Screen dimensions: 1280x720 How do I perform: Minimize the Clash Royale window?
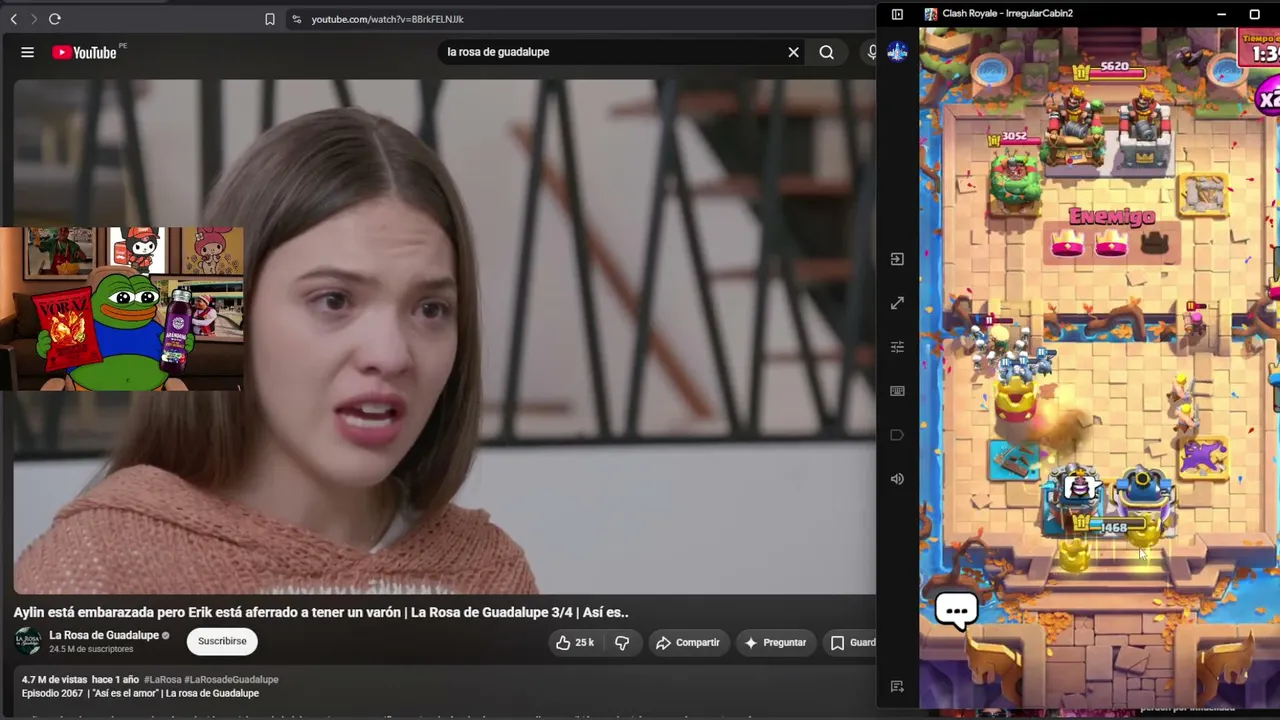point(1221,14)
